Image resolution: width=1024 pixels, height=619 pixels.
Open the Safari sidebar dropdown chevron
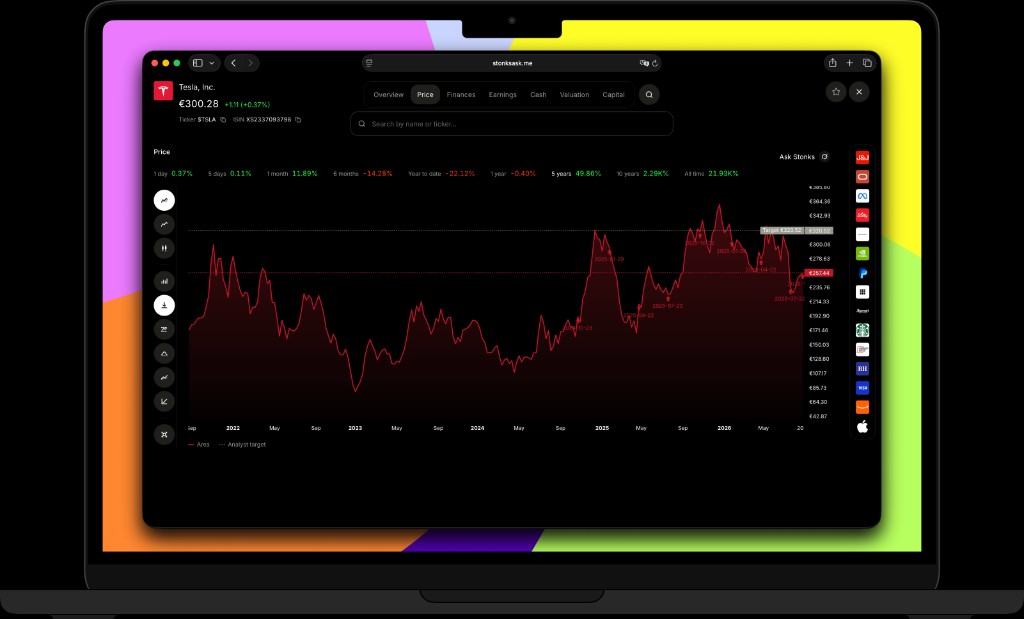(212, 63)
